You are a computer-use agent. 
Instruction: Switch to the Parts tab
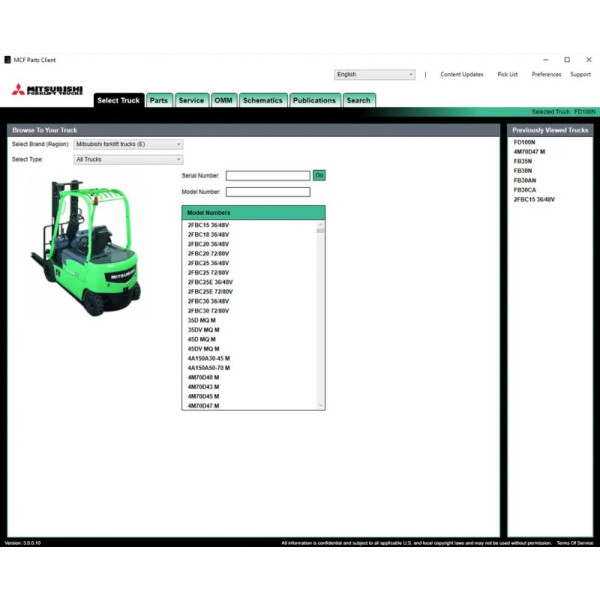[159, 100]
